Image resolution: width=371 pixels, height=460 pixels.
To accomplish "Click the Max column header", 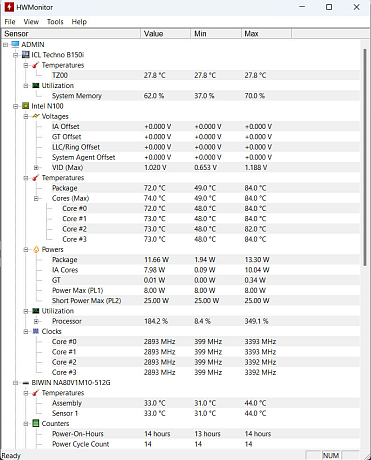I will [x=266, y=34].
